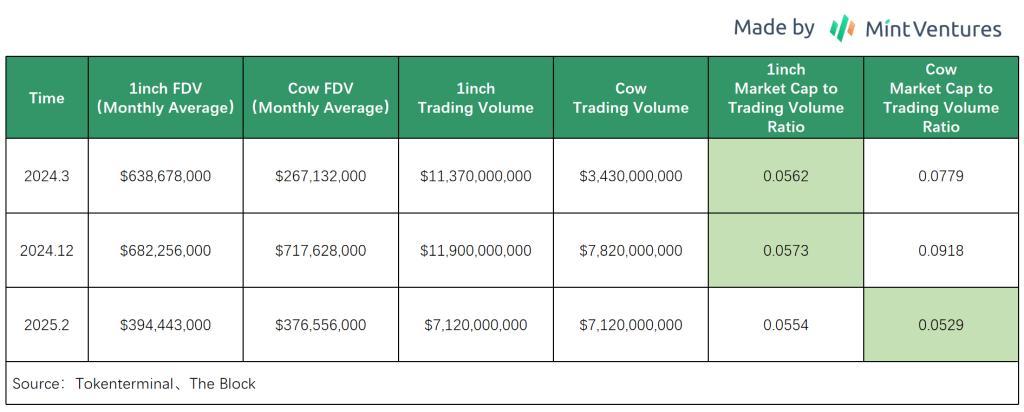
Task: Select the 2025.2 row label
Action: pos(47,325)
